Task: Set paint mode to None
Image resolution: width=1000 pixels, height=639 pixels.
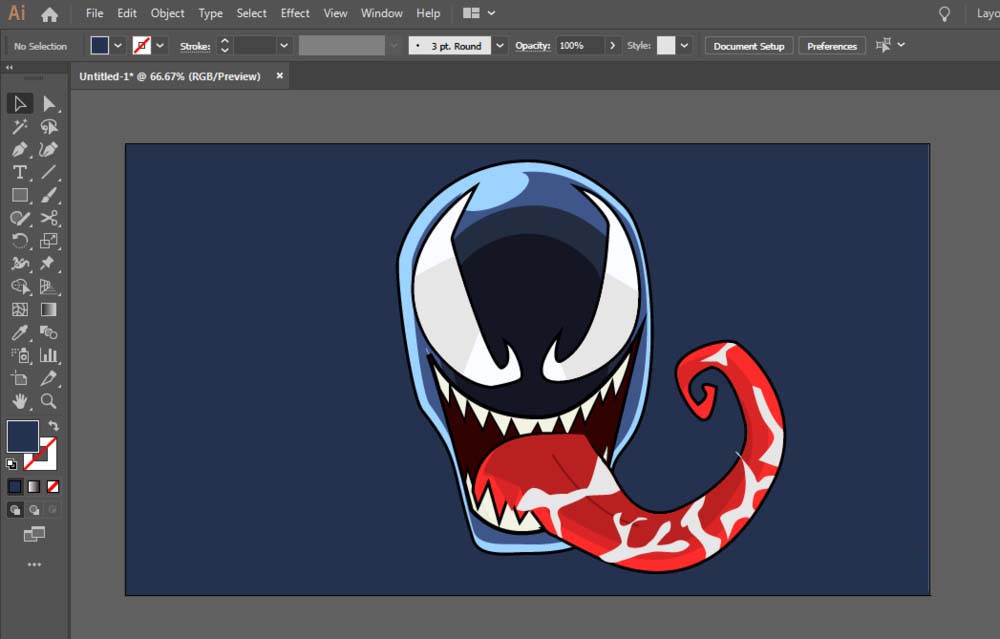Action: [x=53, y=487]
